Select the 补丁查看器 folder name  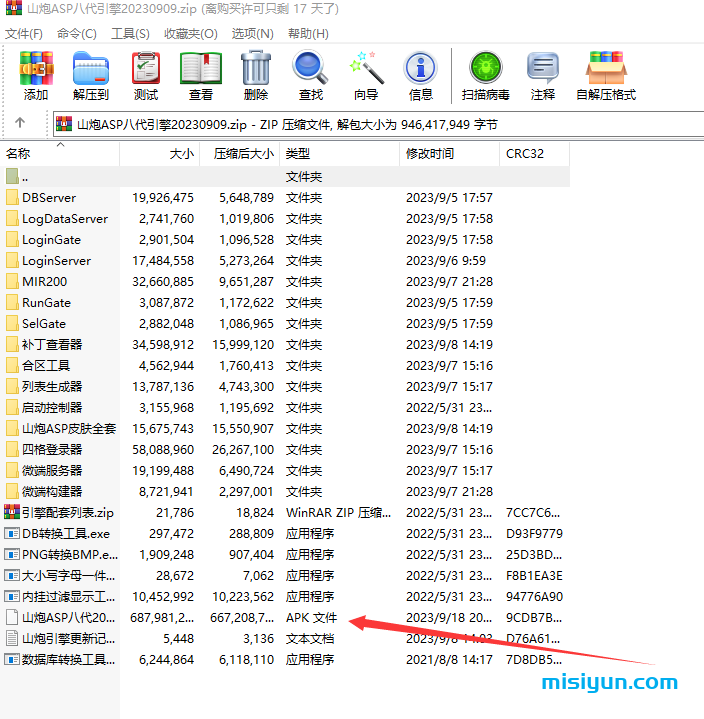pos(52,345)
